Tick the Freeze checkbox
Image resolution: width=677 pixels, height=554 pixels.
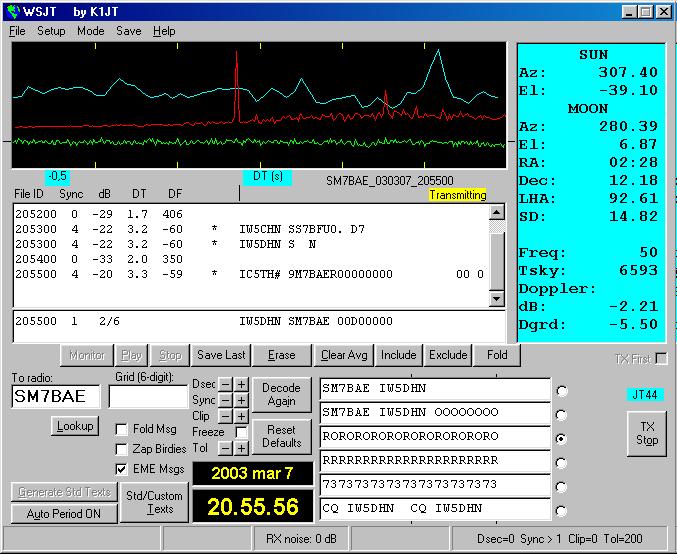click(241, 432)
